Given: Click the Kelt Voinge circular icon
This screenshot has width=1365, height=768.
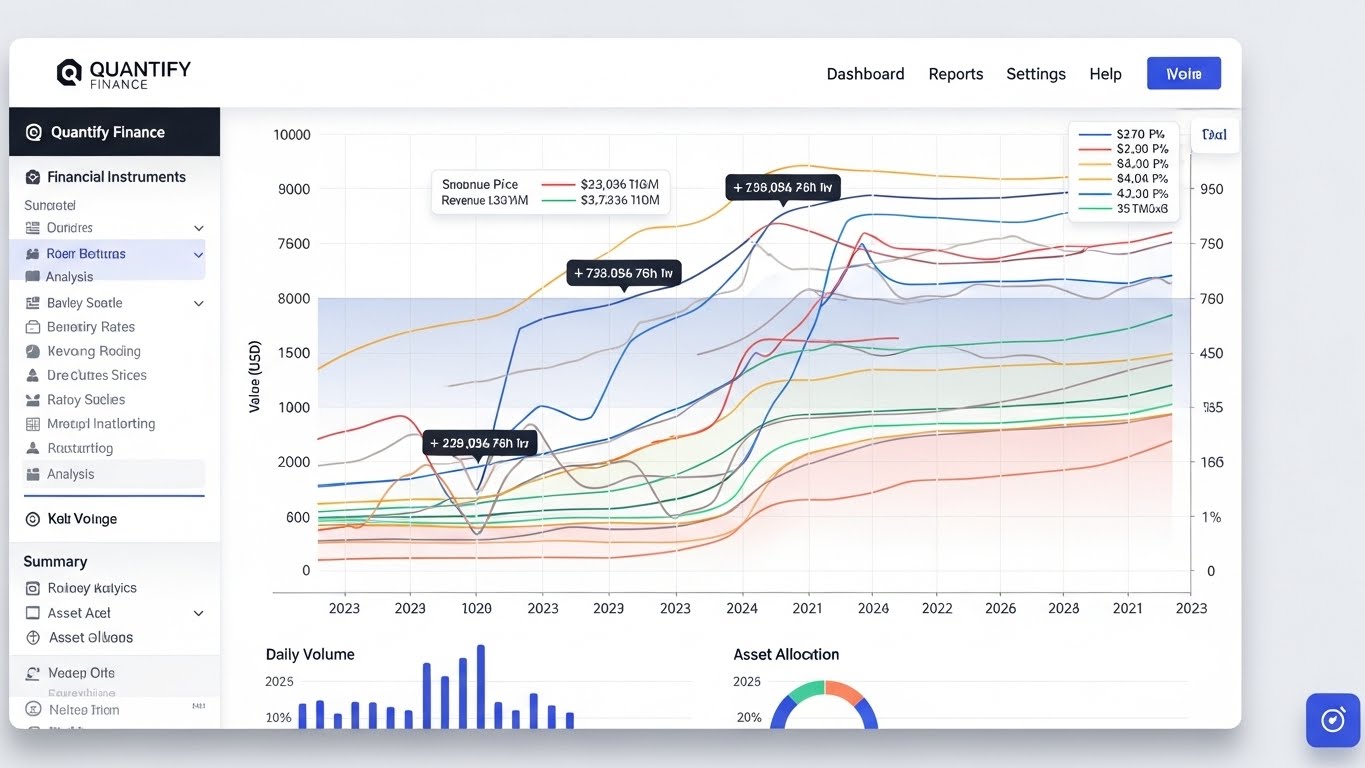Looking at the screenshot, I should coord(32,519).
